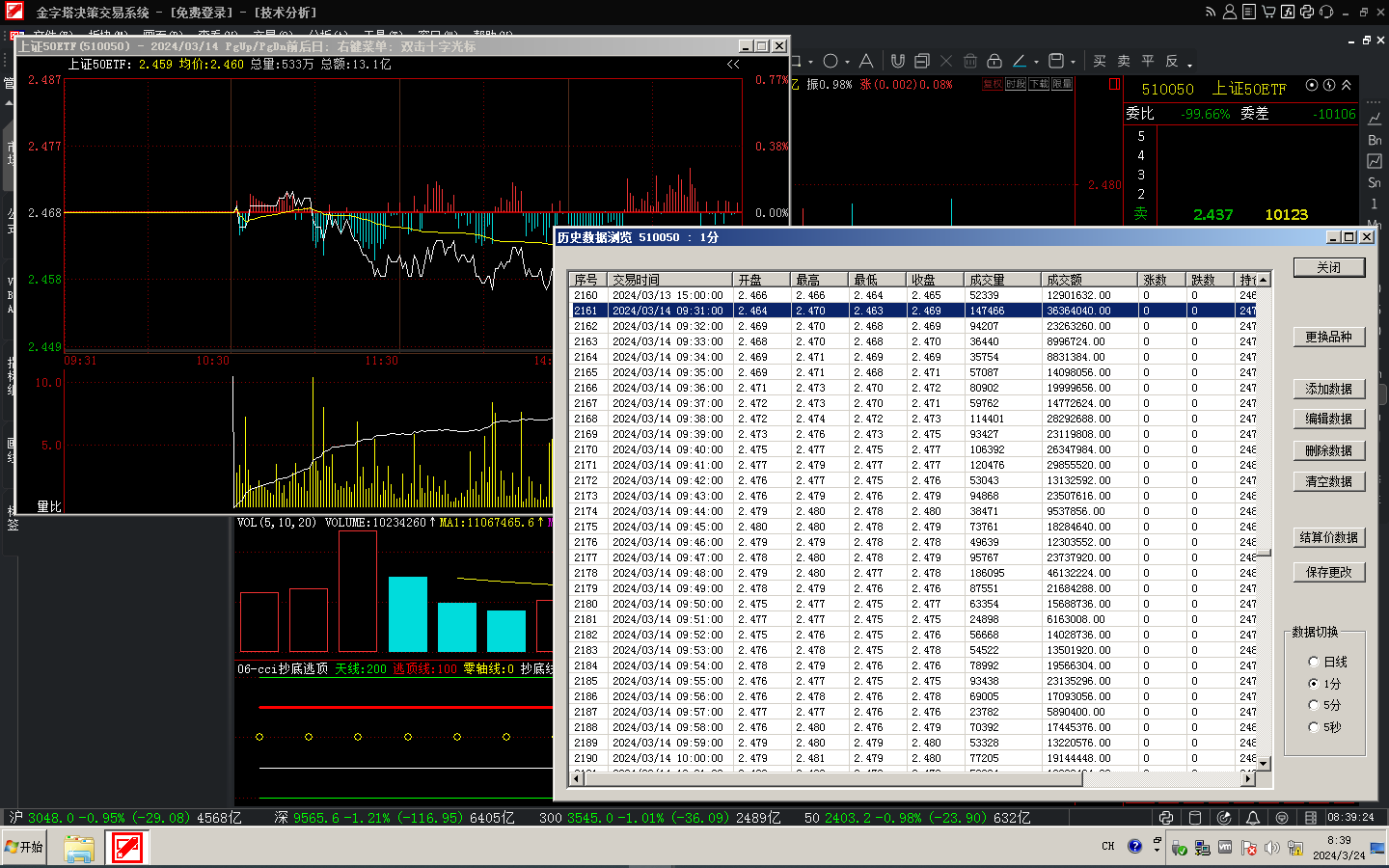The height and width of the screenshot is (868, 1389).
Task: Toggle the magnet snap tool
Action: [898, 61]
